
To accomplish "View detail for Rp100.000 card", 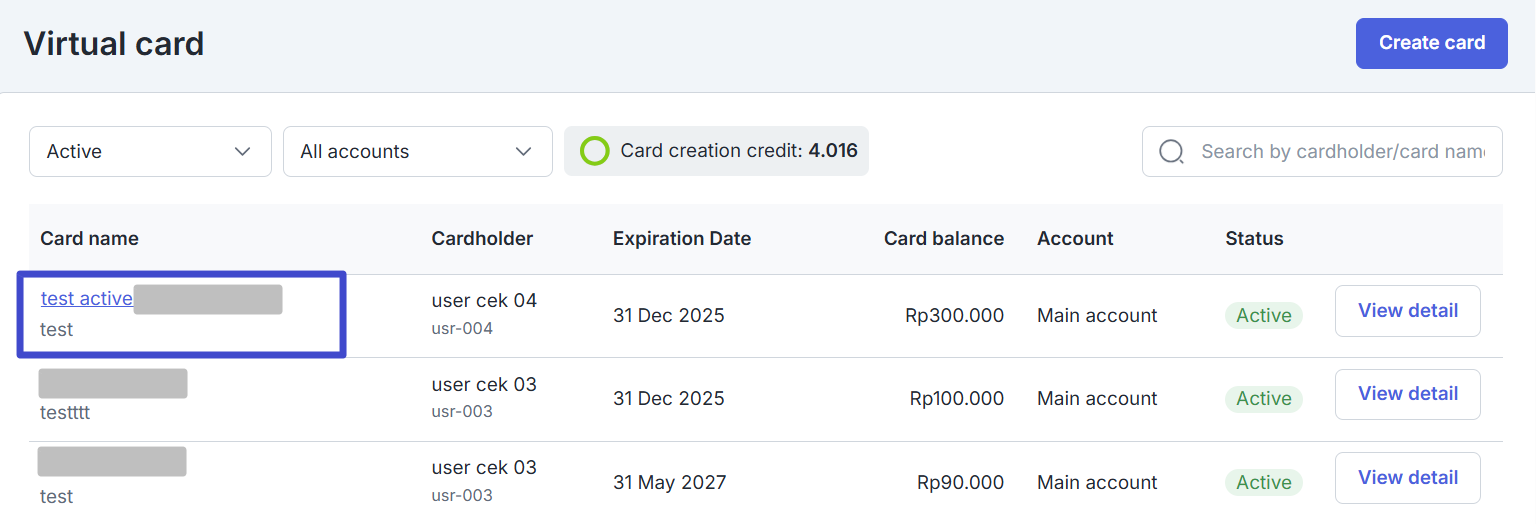I will click(x=1407, y=394).
